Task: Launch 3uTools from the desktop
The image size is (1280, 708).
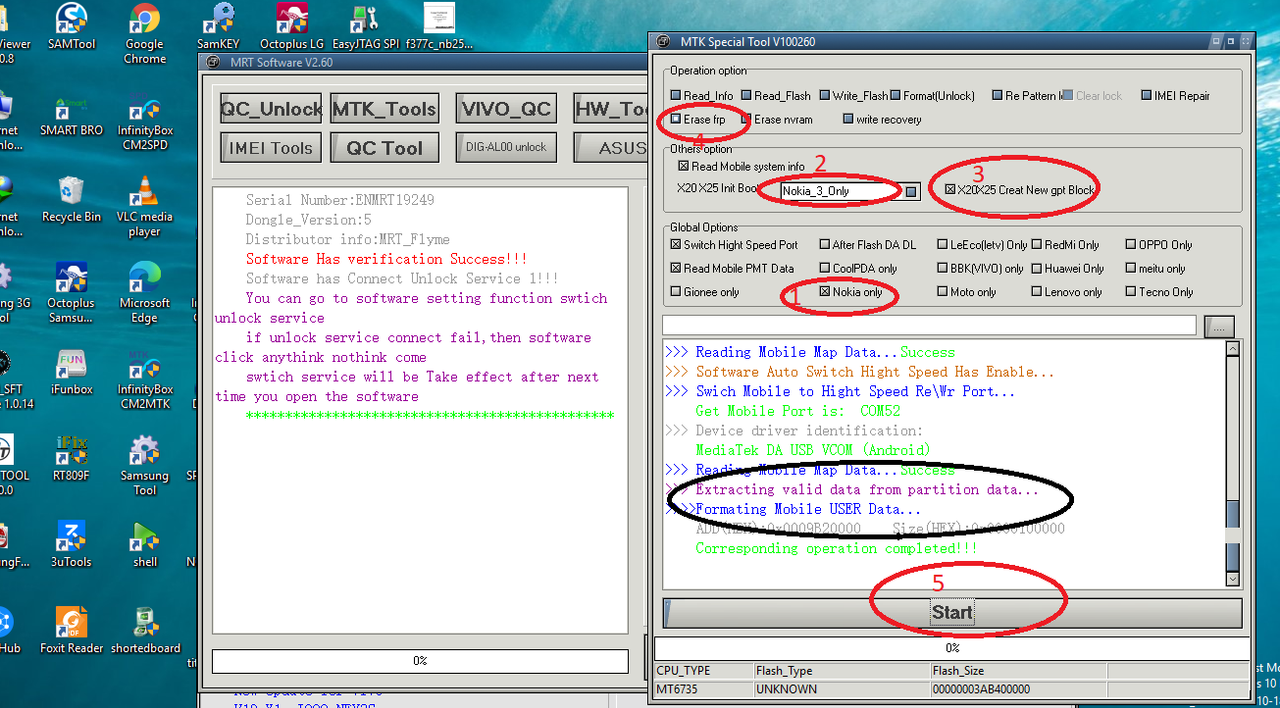Action: coord(72,544)
